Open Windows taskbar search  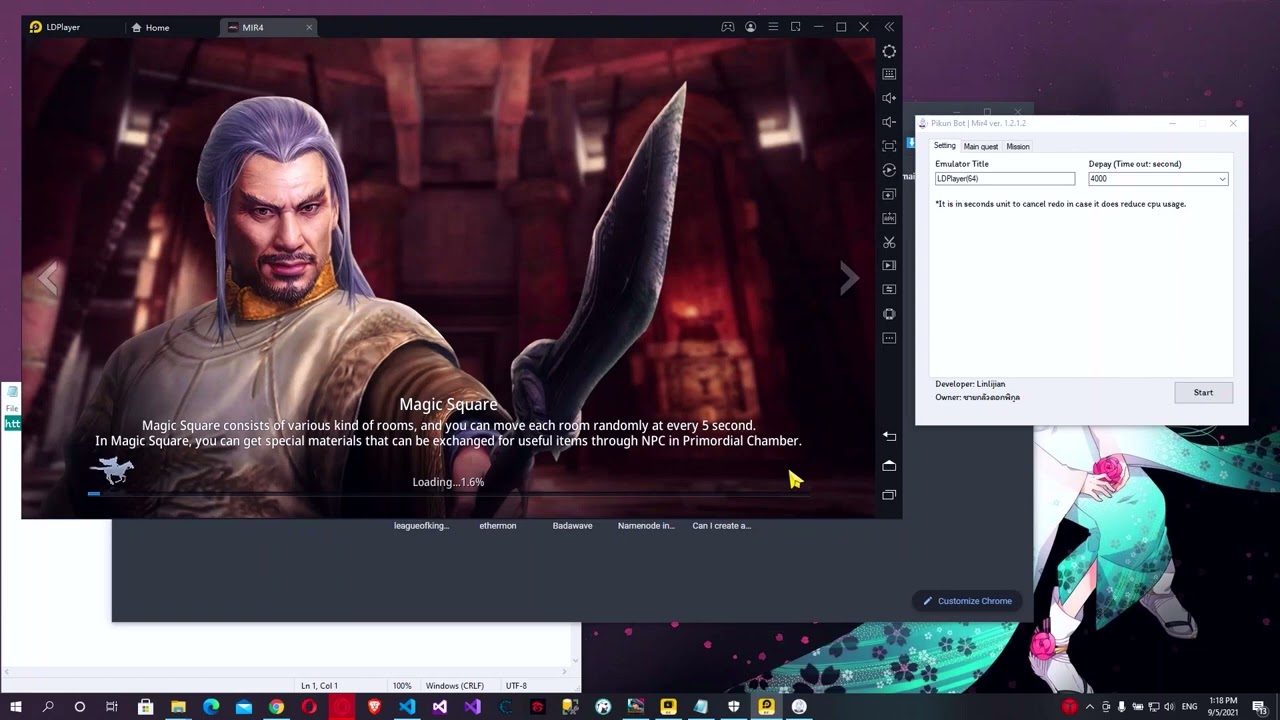pyautogui.click(x=48, y=707)
